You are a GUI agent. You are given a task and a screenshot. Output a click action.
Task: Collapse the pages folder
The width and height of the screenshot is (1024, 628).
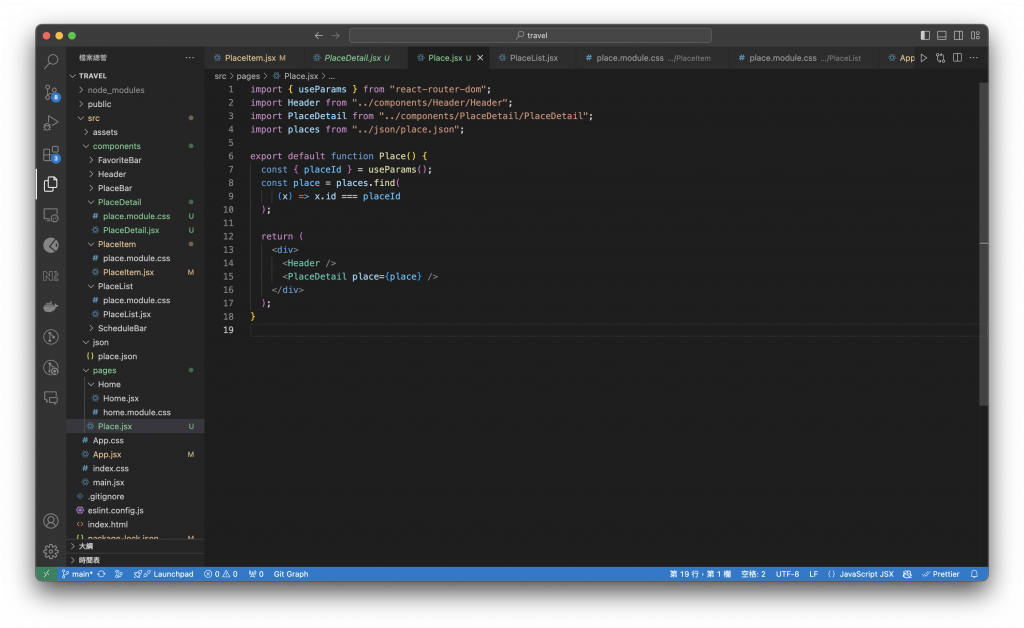click(x=135, y=370)
